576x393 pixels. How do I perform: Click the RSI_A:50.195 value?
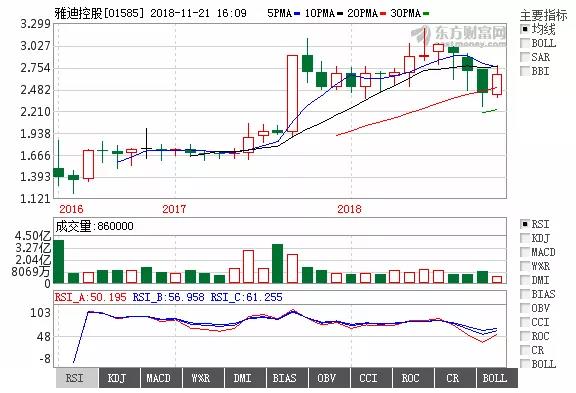tap(90, 297)
